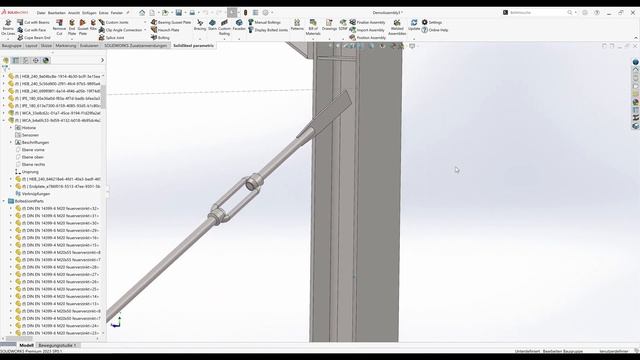Click the Bolting tool
This screenshot has width=640, height=360.
point(160,38)
